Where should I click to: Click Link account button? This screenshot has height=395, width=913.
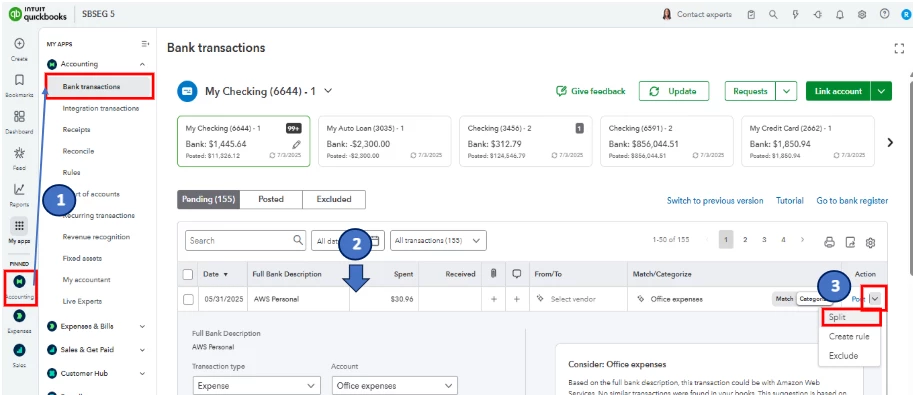pyautogui.click(x=838, y=91)
